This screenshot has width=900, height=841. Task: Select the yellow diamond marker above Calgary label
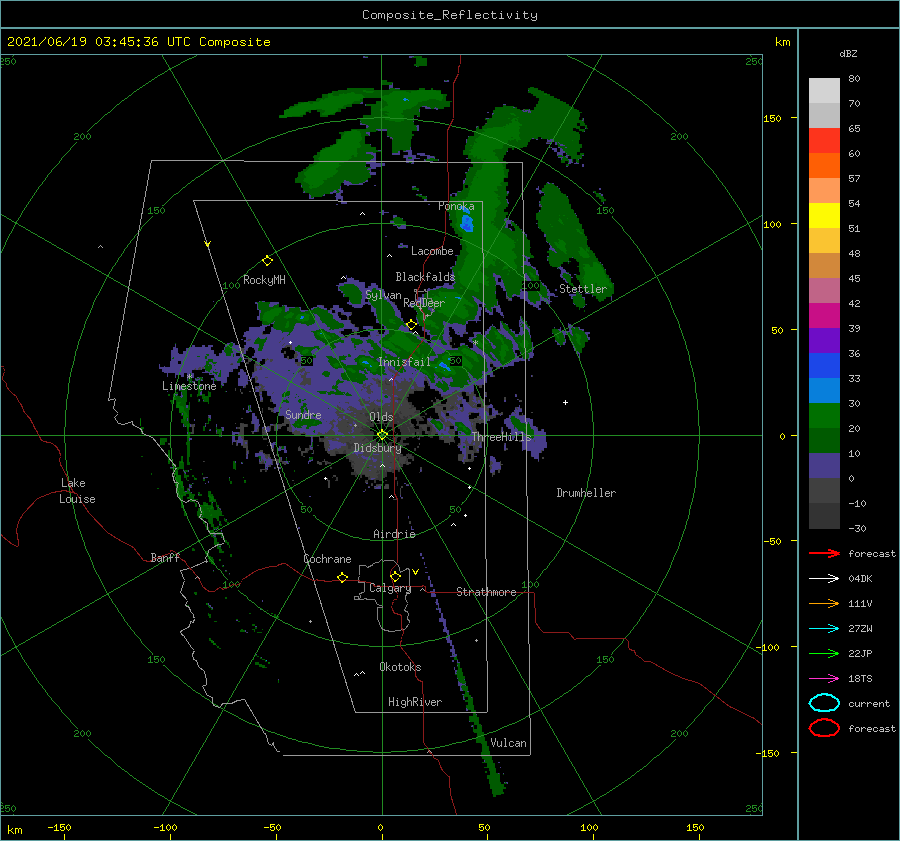tap(395, 576)
